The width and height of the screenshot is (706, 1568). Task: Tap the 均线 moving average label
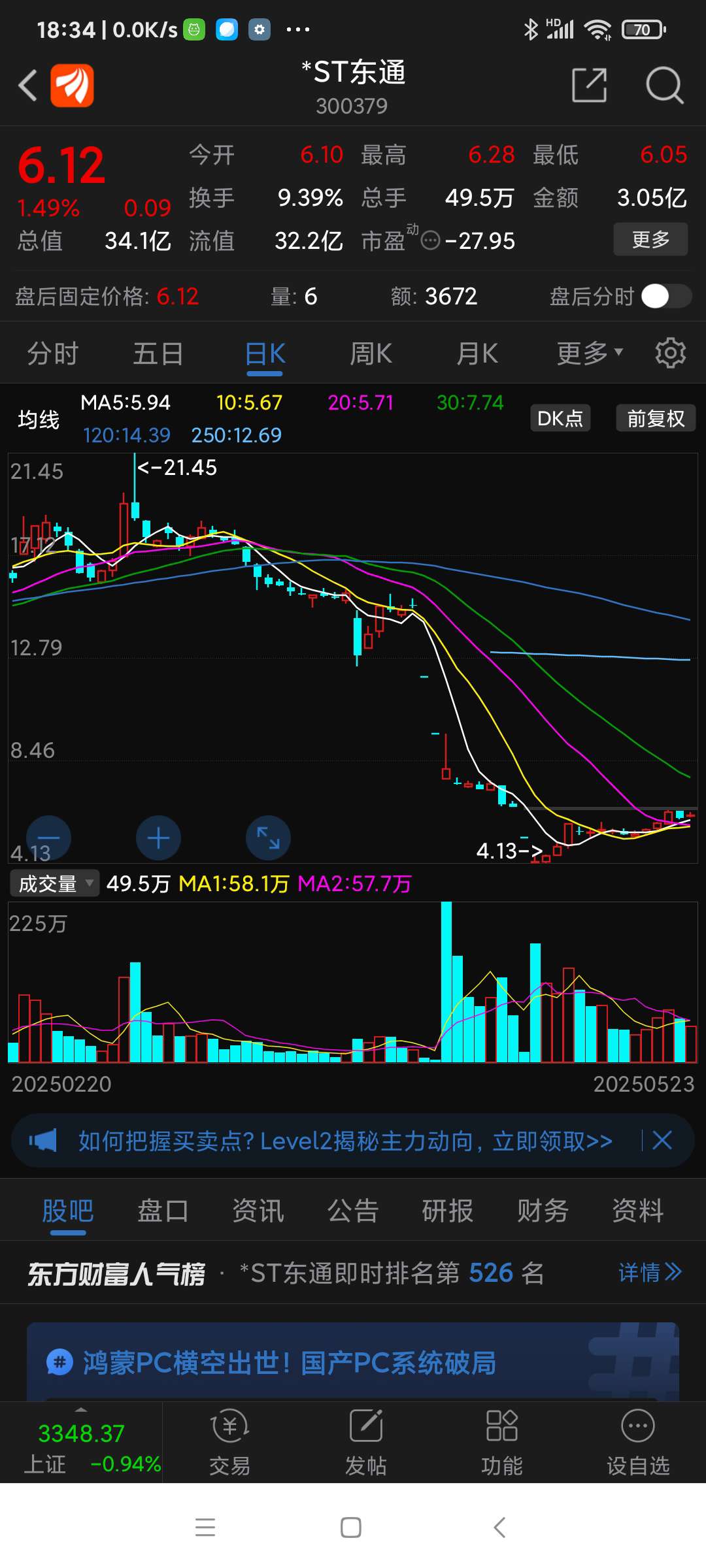point(39,419)
